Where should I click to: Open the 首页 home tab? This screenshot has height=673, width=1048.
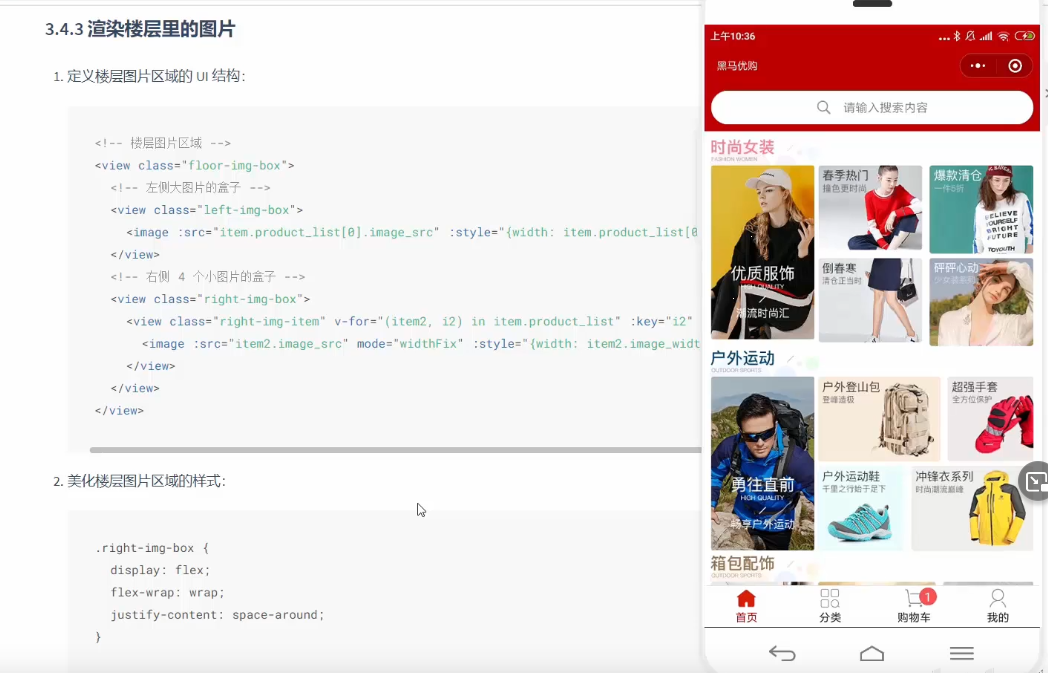(x=746, y=606)
